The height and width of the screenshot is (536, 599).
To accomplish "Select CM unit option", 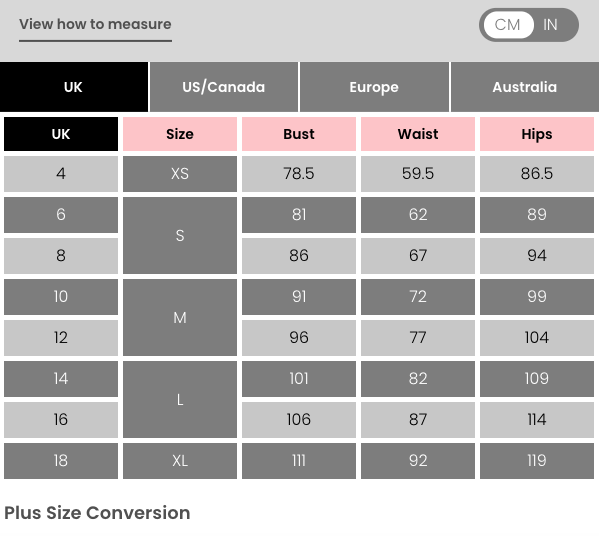I will pyautogui.click(x=508, y=25).
